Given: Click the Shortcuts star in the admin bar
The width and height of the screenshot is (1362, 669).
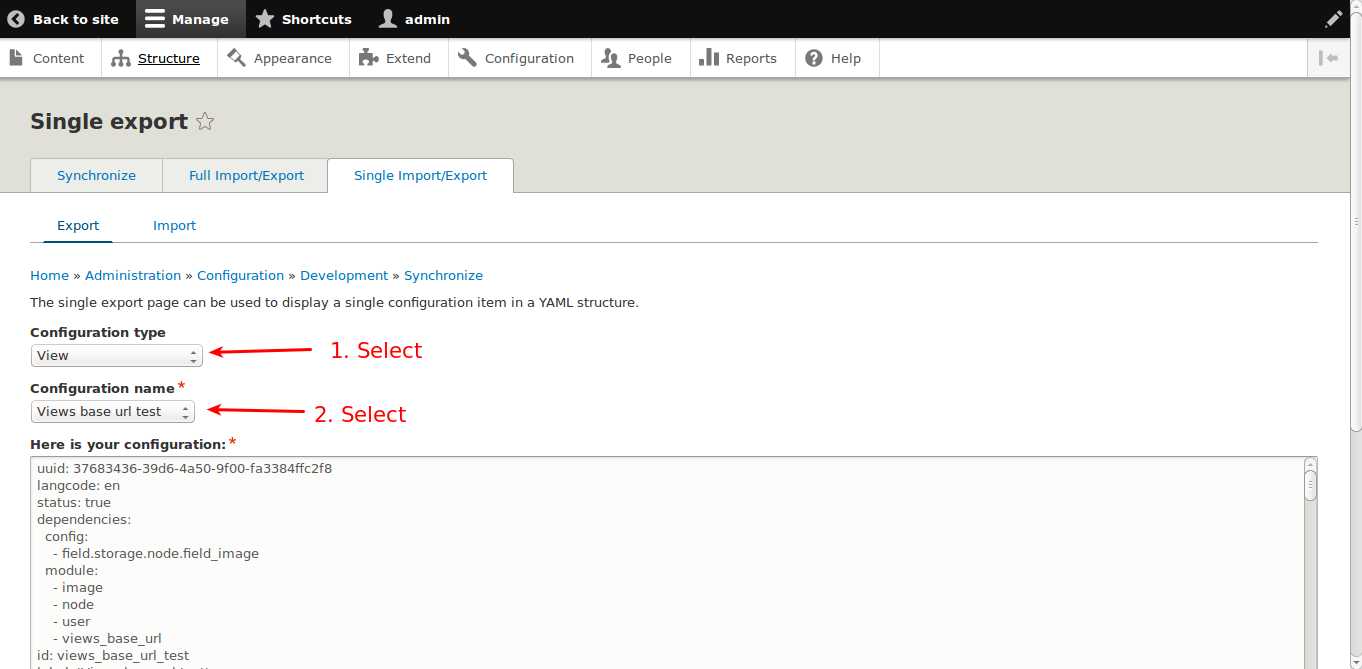Looking at the screenshot, I should click(264, 18).
